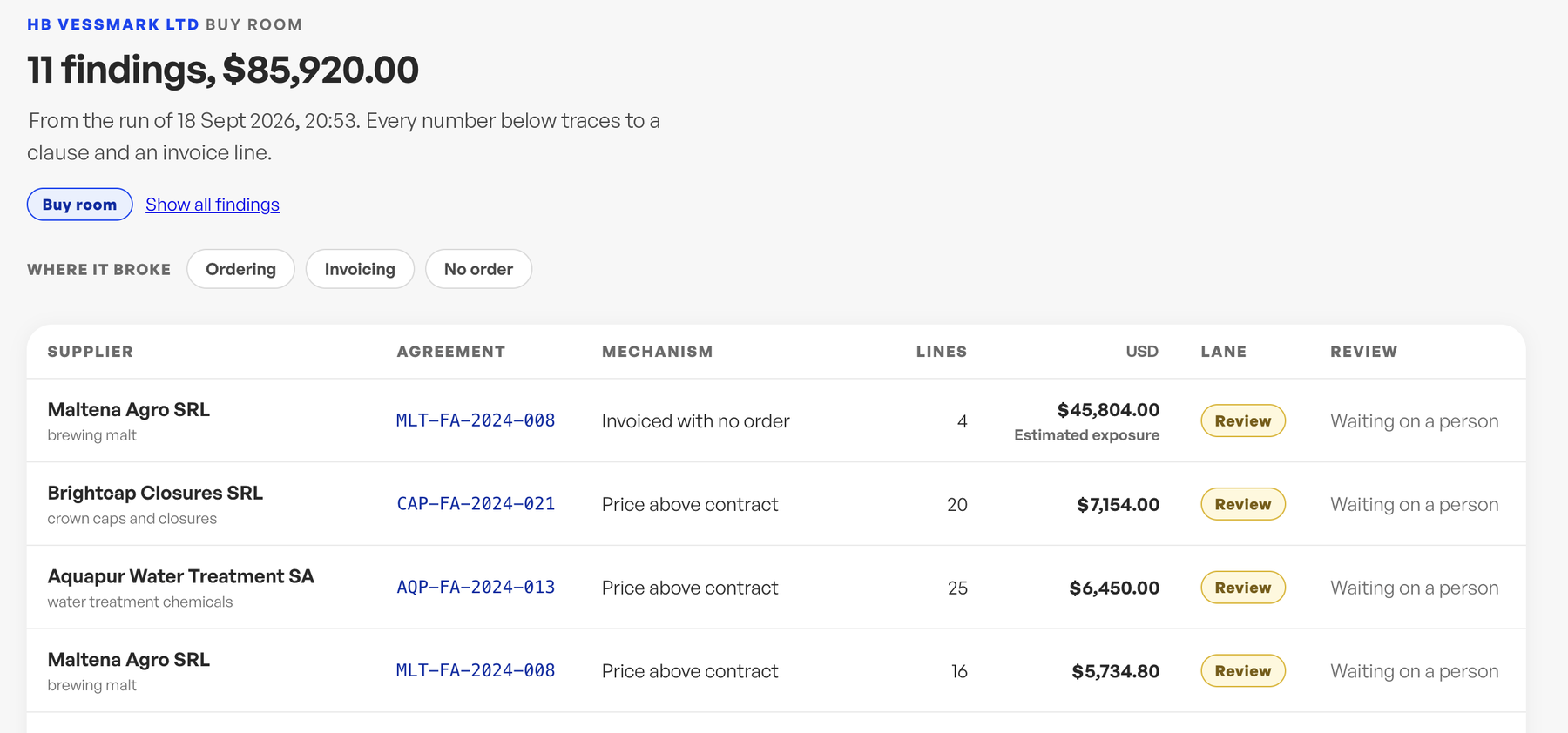Open the Show all findings link
Image resolution: width=1568 pixels, height=733 pixels.
coord(213,205)
